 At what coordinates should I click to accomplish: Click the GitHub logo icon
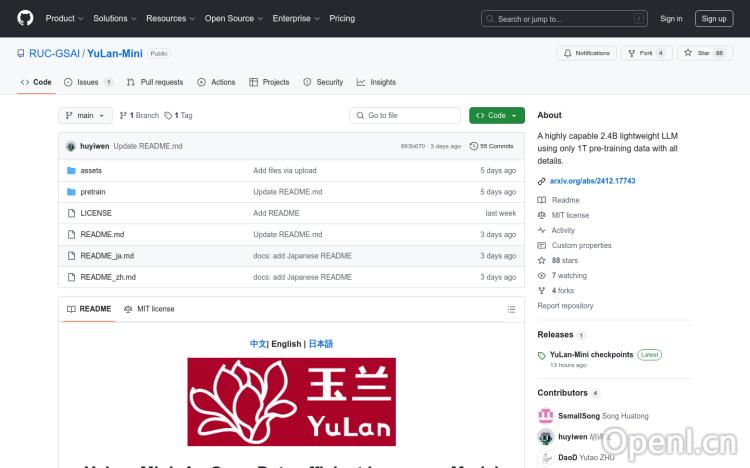coord(25,18)
